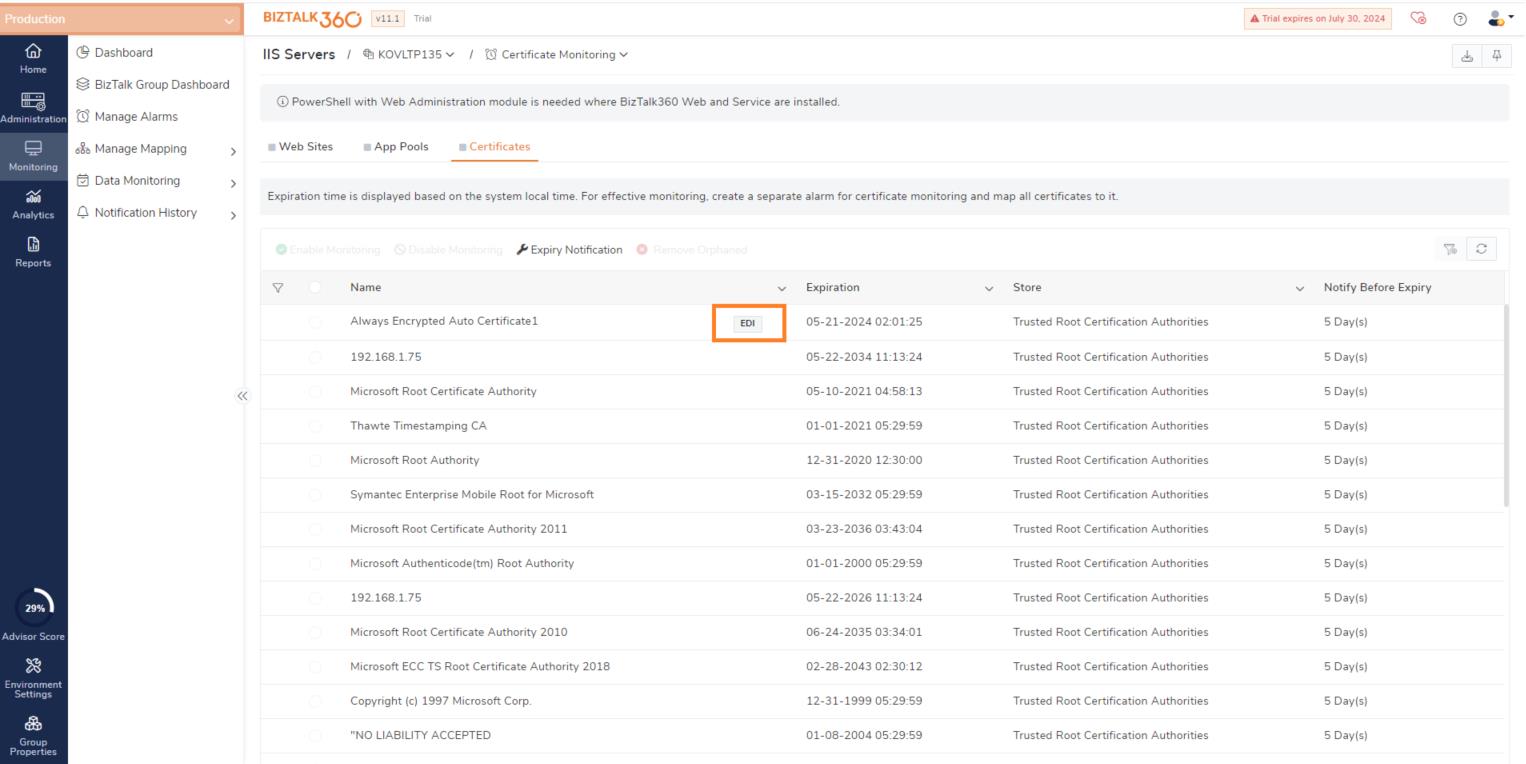The image size is (1526, 764).
Task: Open the Production environment dropdown
Action: pyautogui.click(x=121, y=18)
